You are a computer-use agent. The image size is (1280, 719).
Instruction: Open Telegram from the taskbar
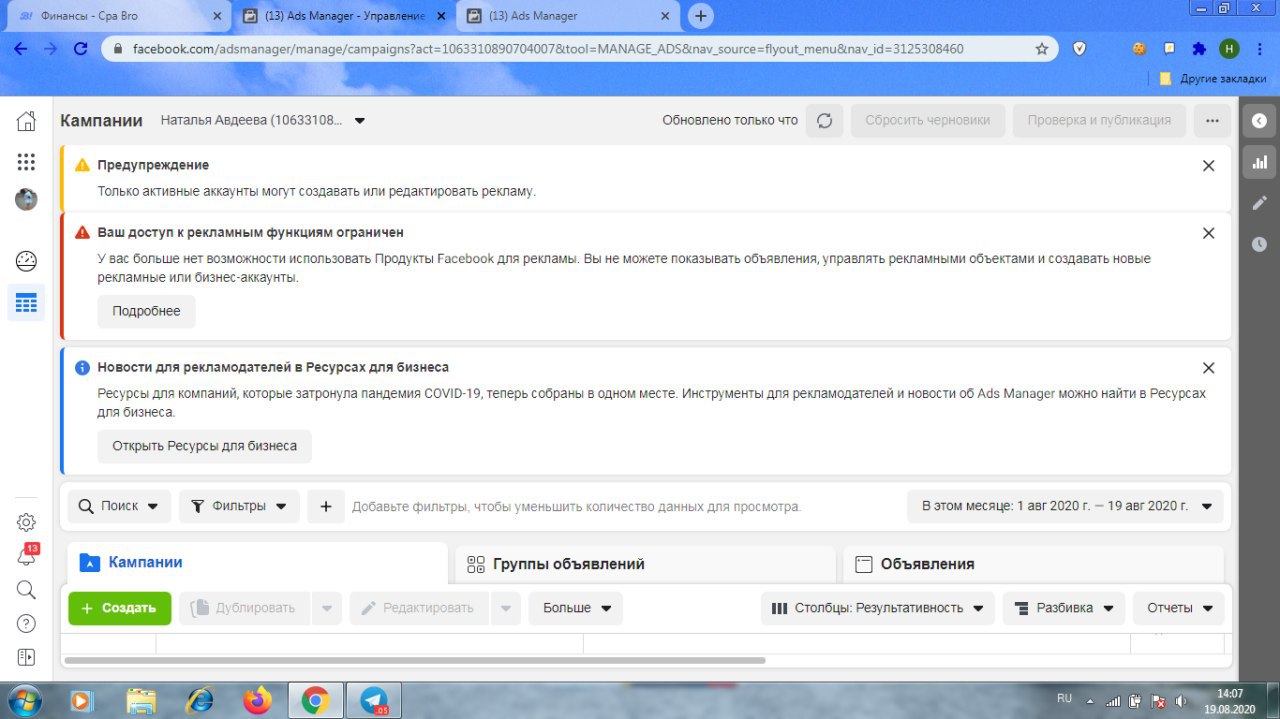(375, 701)
